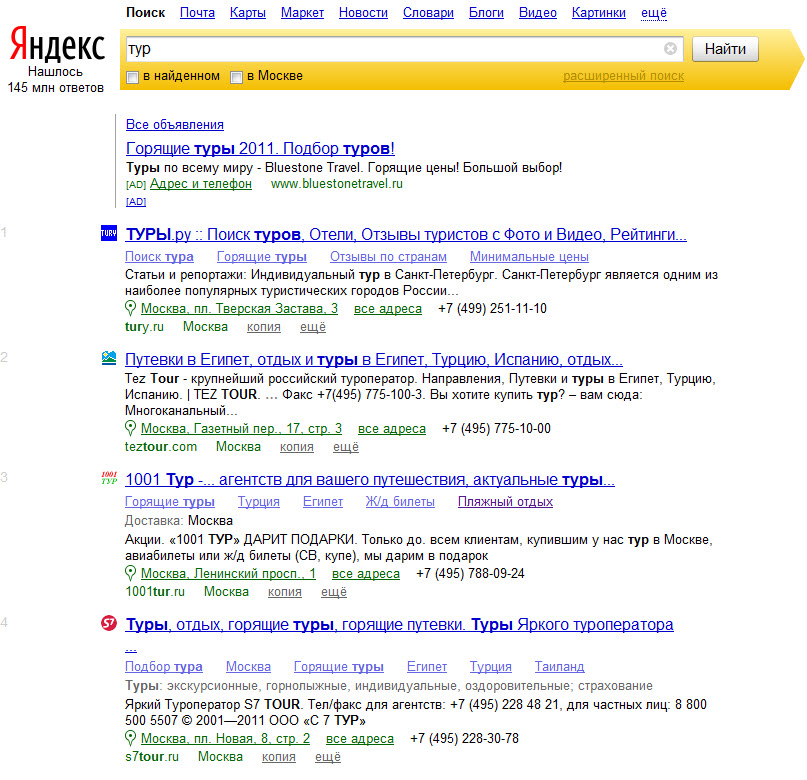Open S7 Tour 'Туры, отдых, горящие туры' result title
This screenshot has height=780, width=807.
tap(399, 625)
